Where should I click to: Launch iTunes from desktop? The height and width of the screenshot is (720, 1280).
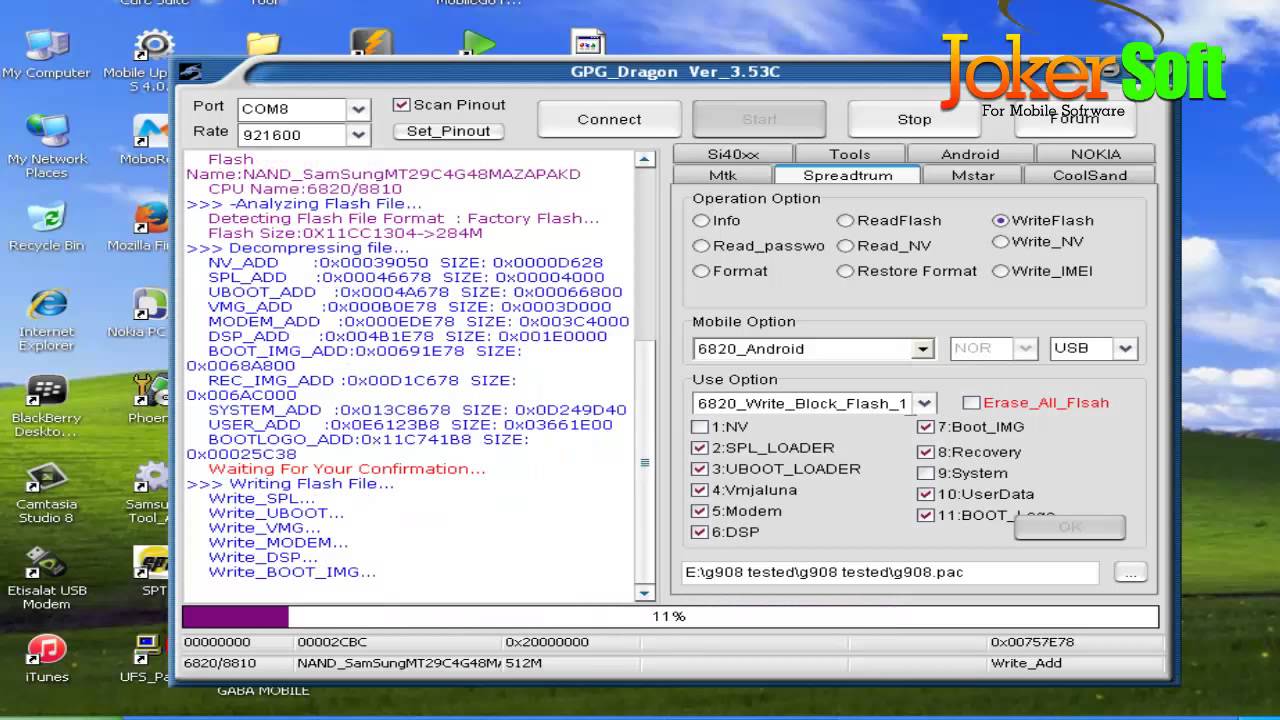click(x=46, y=657)
